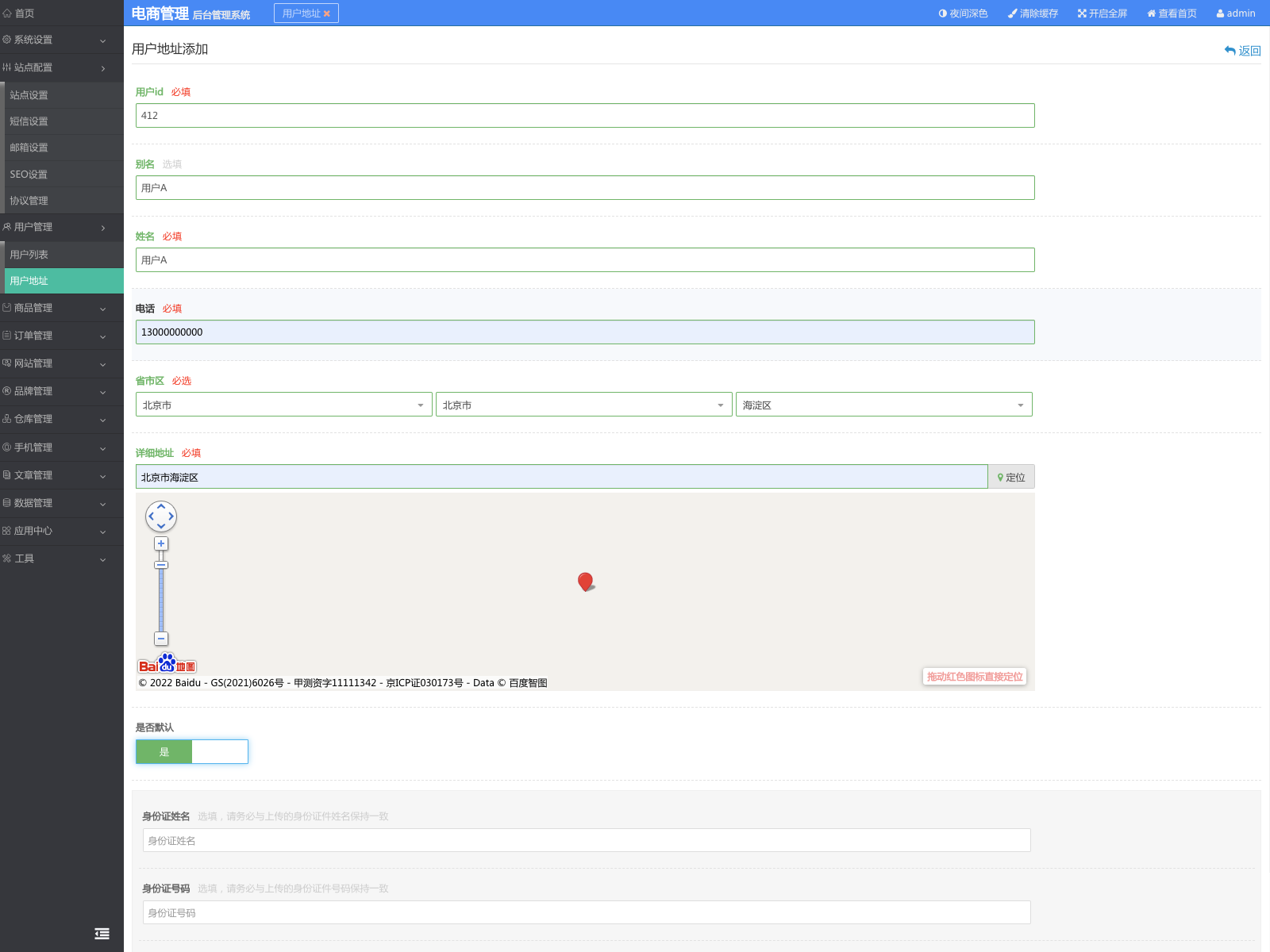Click the 身份证号码 input field

(587, 912)
